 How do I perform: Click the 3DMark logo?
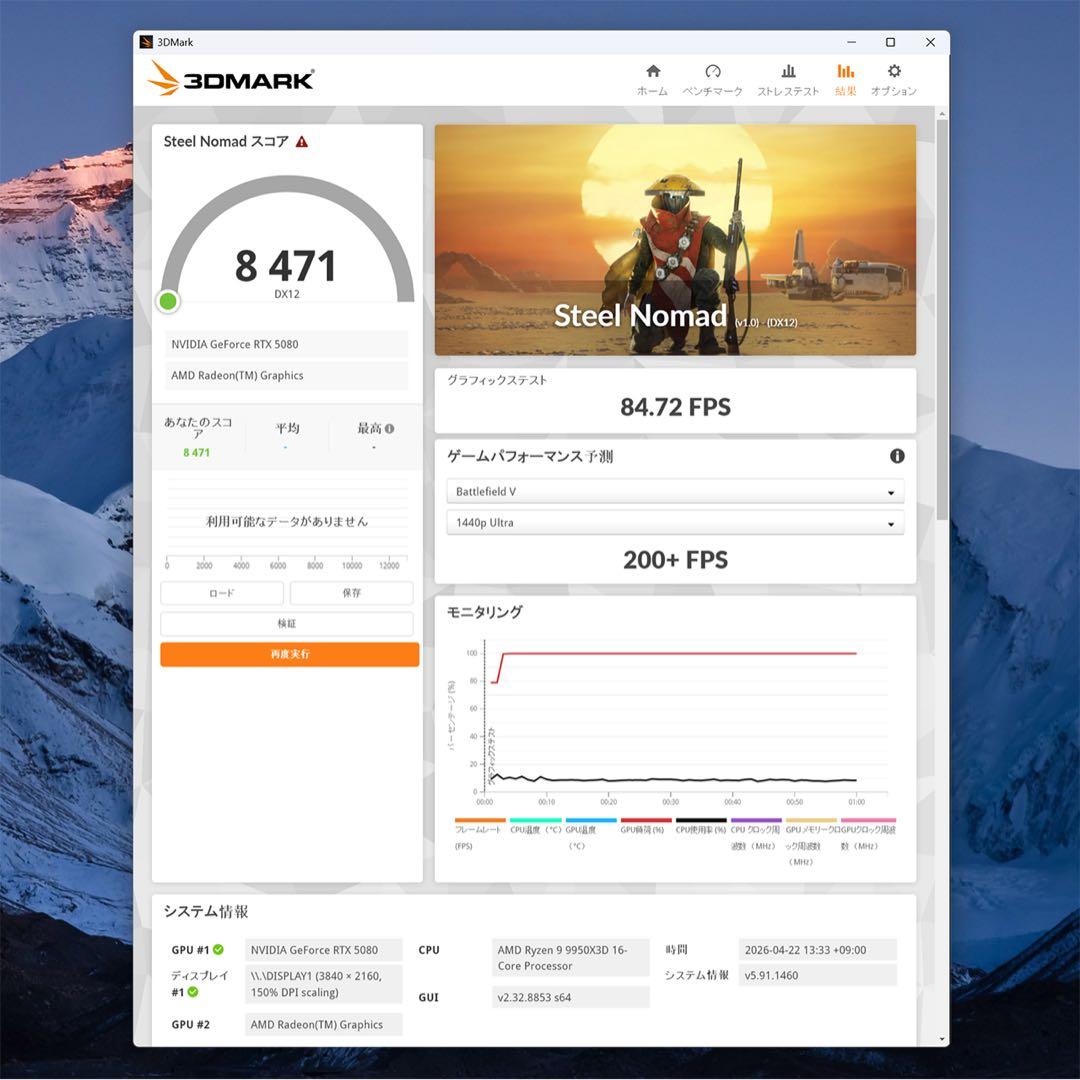click(231, 79)
